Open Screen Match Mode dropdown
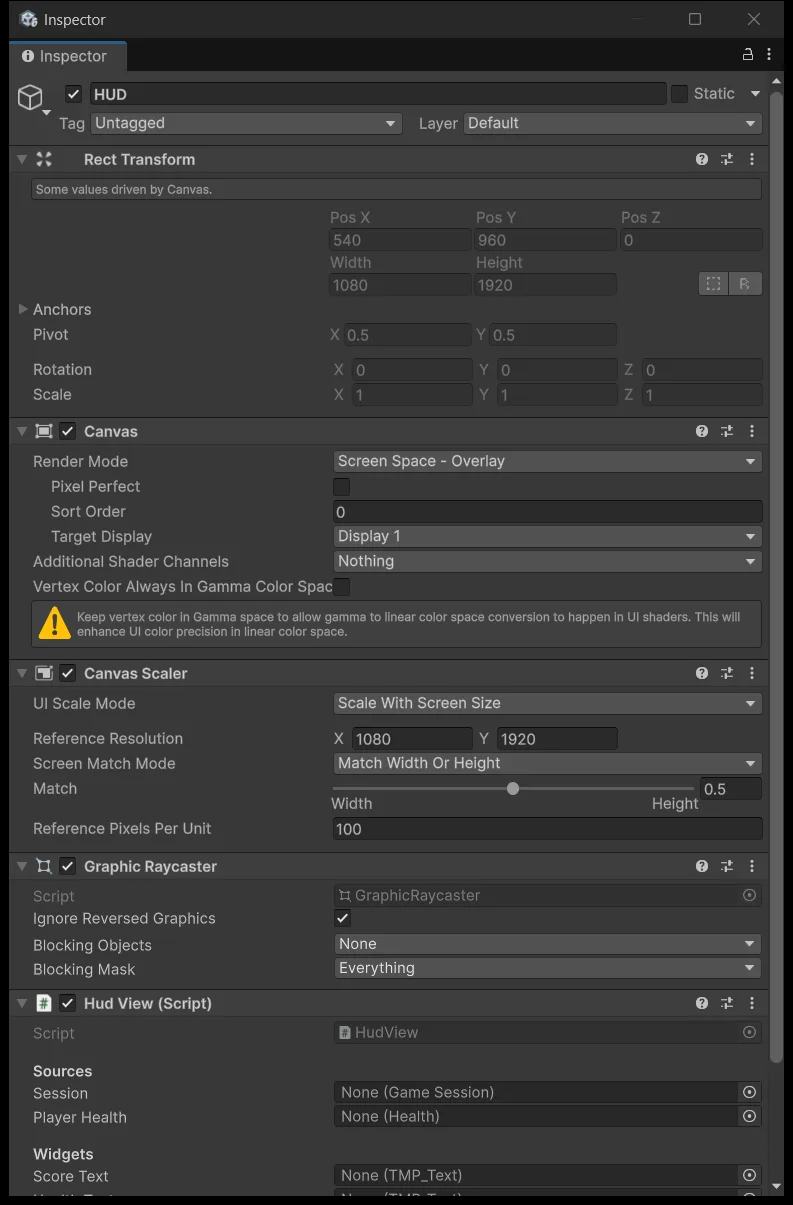This screenshot has height=1205, width=793. pyautogui.click(x=547, y=763)
